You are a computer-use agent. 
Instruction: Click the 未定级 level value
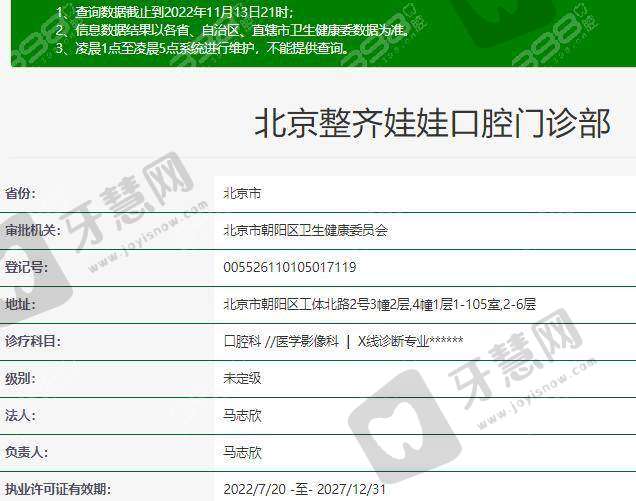click(242, 378)
